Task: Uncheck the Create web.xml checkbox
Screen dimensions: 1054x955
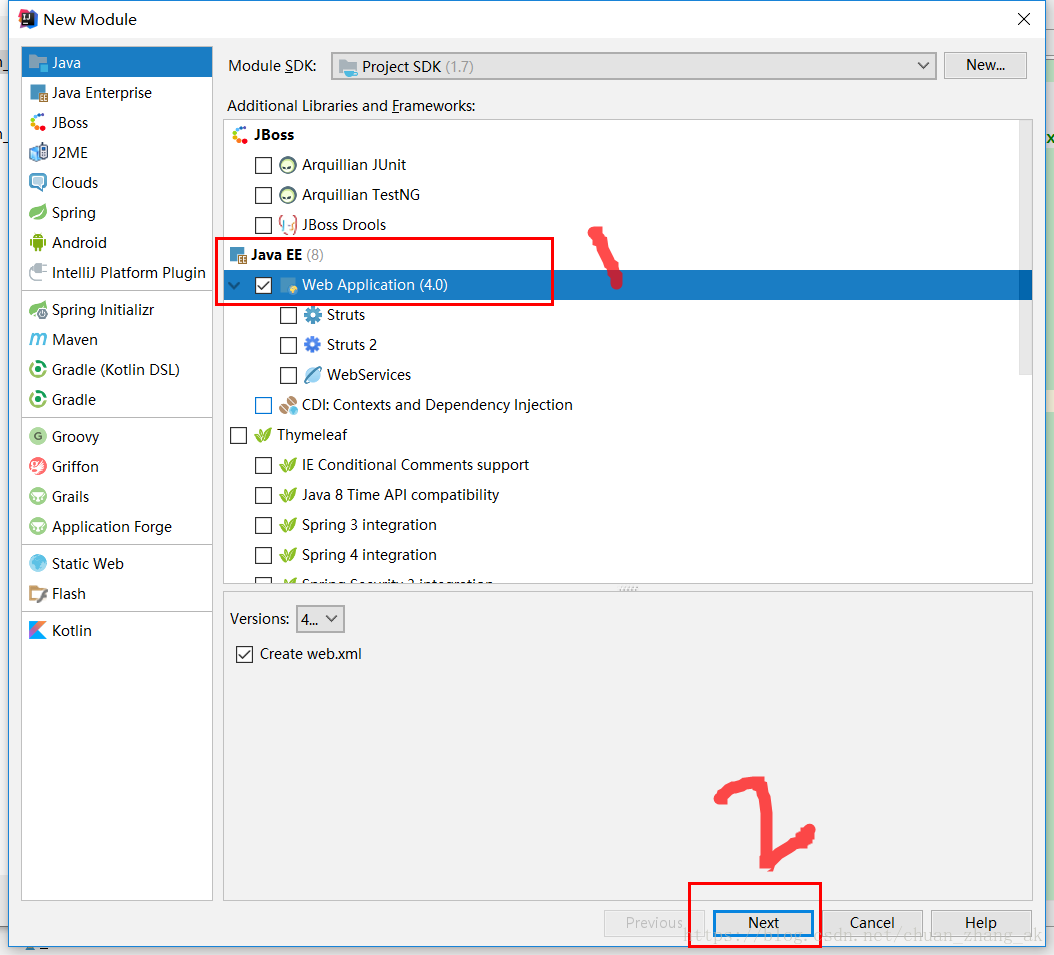Action: coord(245,655)
